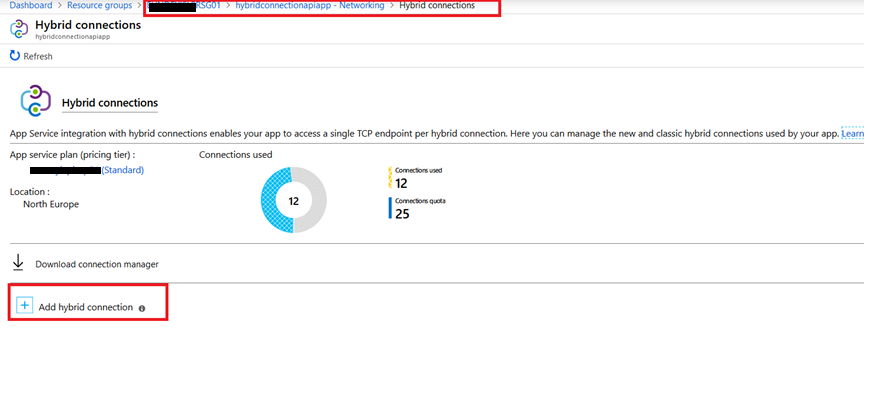Refresh the hybrid connections list
This screenshot has width=873, height=395.
pos(31,56)
